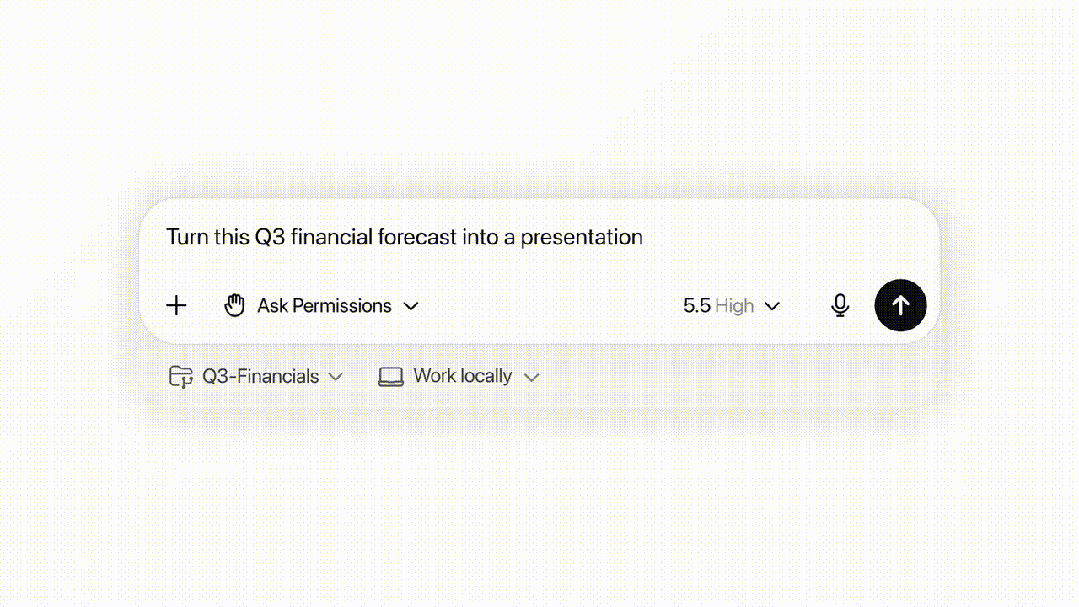
Task: Tap the send arrow inside the dark circle
Action: click(x=900, y=305)
